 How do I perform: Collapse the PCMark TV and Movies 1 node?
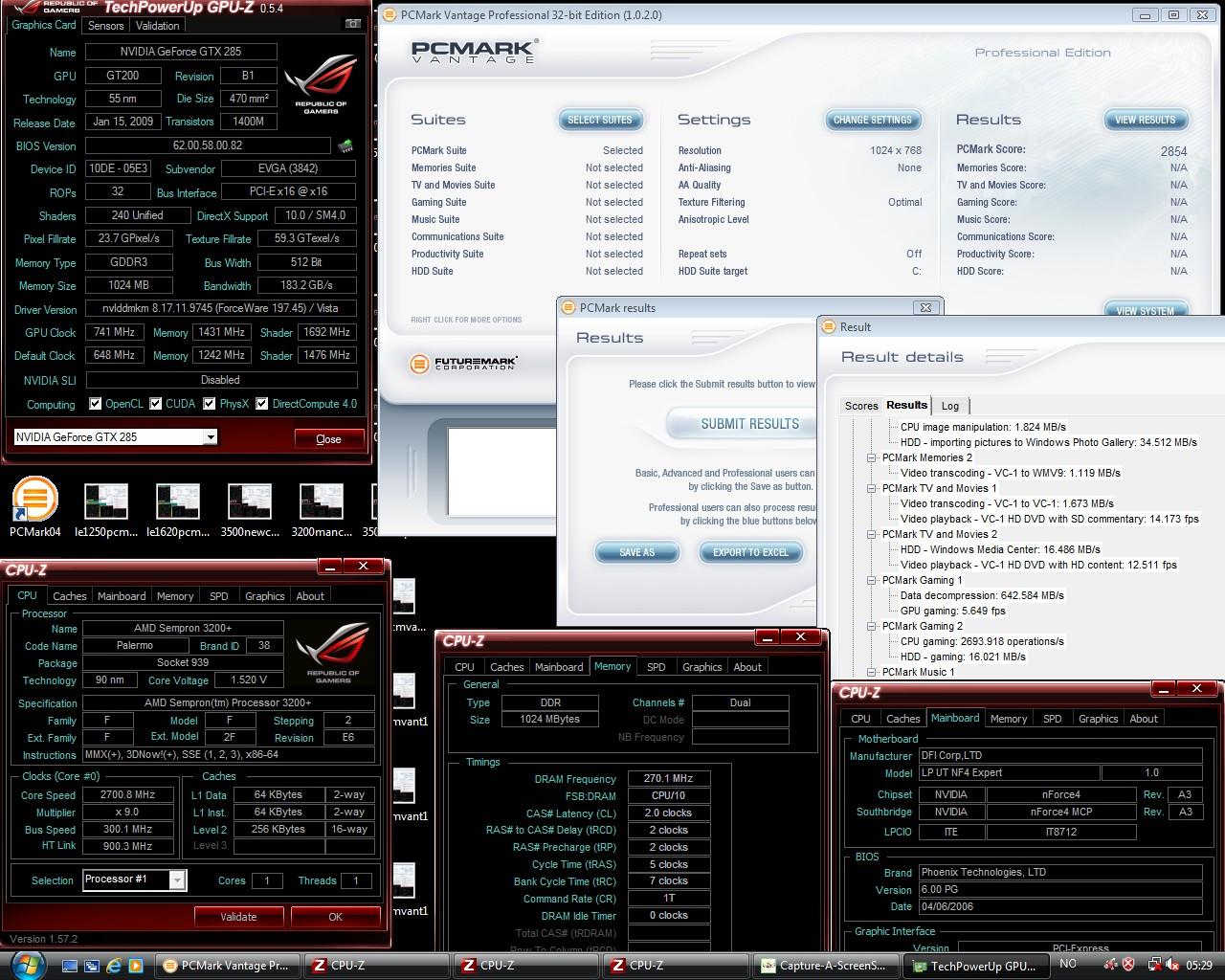(872, 488)
